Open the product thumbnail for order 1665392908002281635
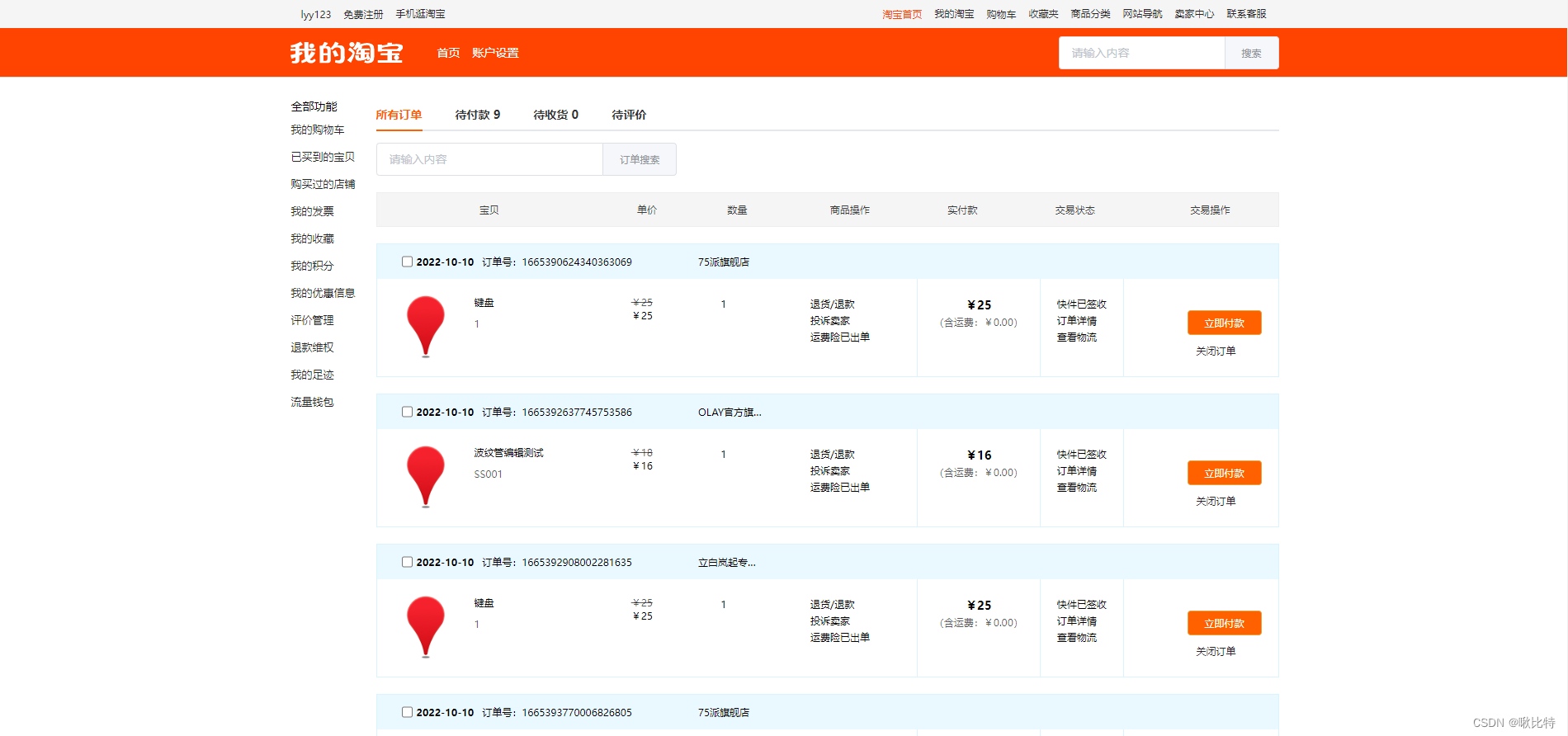The width and height of the screenshot is (1568, 736). (x=426, y=627)
